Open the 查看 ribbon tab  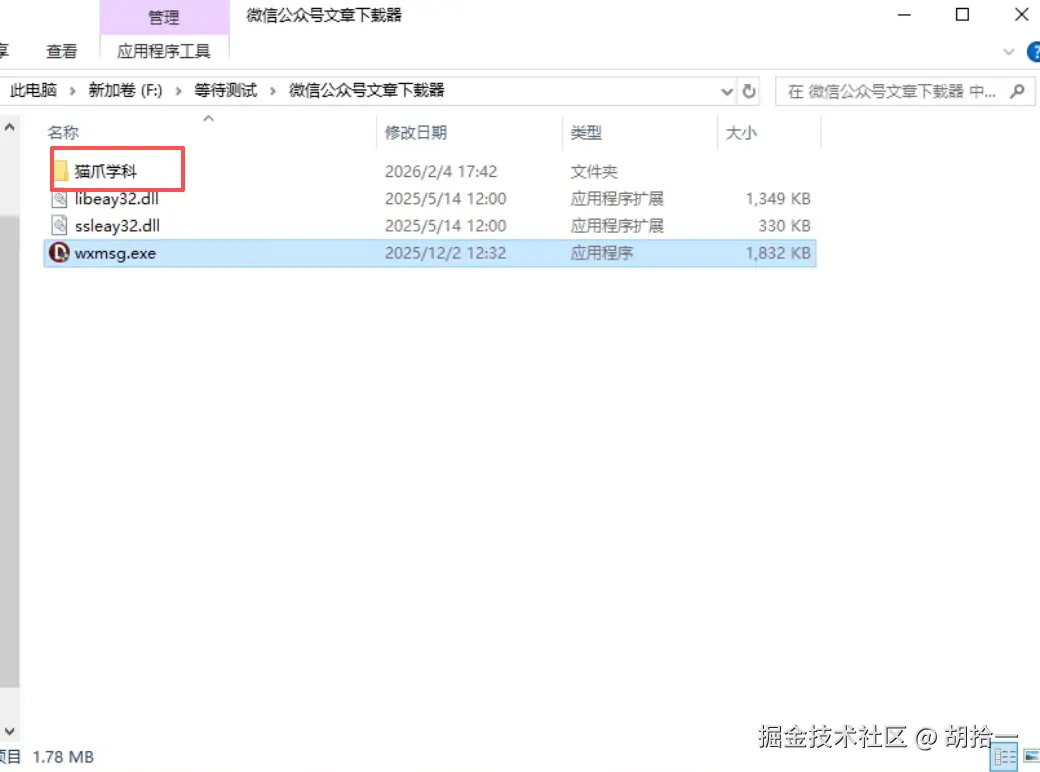pyautogui.click(x=62, y=51)
